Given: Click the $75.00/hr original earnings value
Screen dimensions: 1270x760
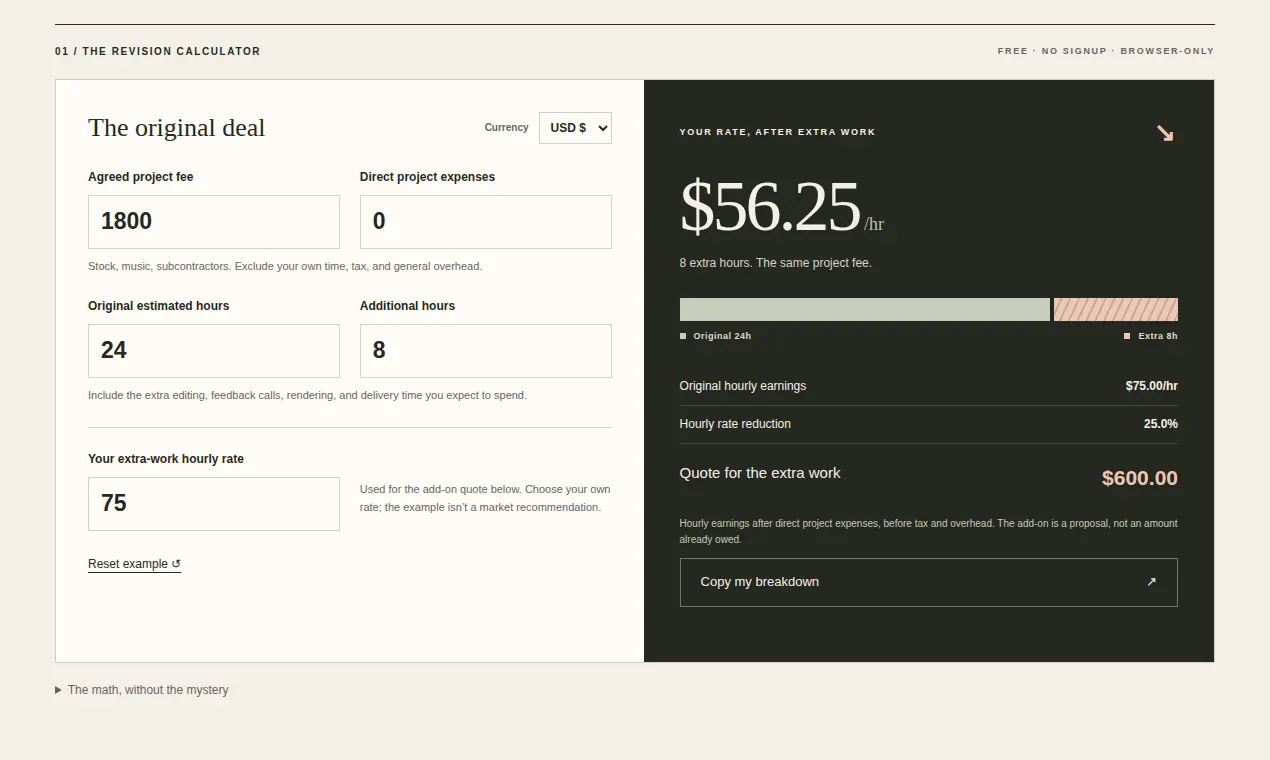Looking at the screenshot, I should (x=1152, y=386).
